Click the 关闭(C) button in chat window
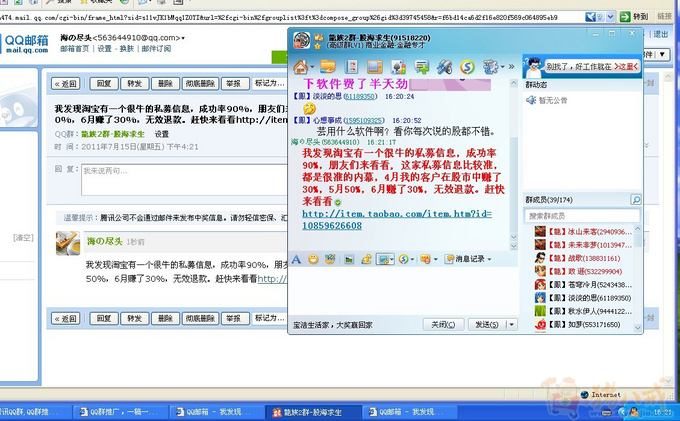The height and width of the screenshot is (421, 680). point(443,324)
